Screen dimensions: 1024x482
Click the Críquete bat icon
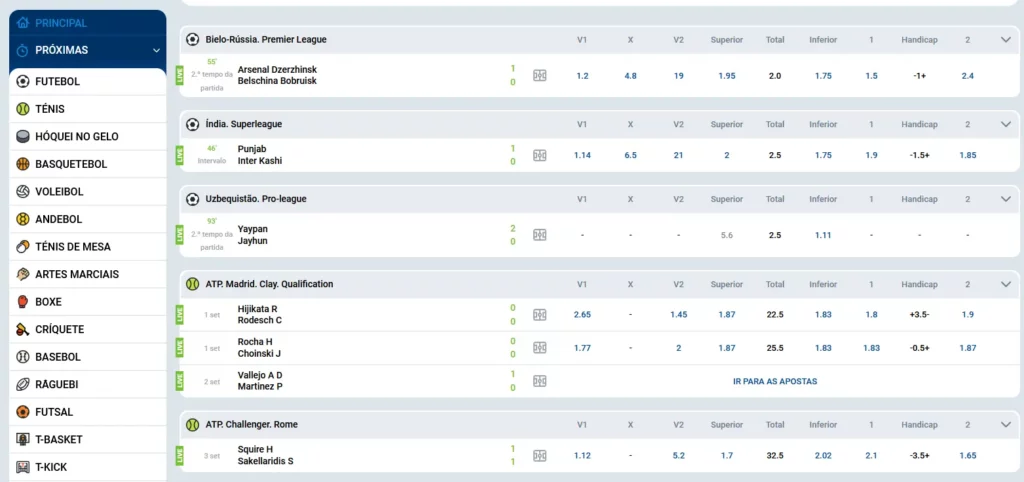(x=23, y=329)
